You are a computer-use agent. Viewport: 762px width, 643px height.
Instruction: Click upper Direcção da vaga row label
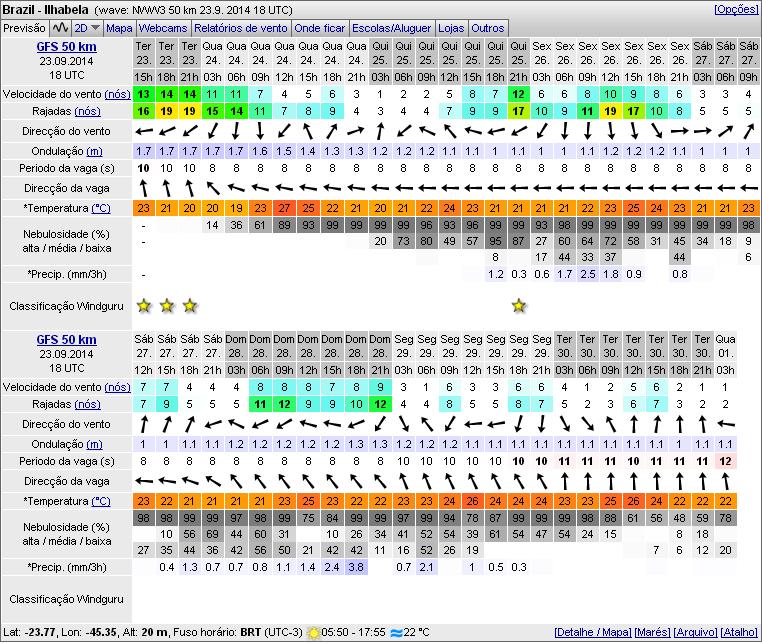[67, 188]
